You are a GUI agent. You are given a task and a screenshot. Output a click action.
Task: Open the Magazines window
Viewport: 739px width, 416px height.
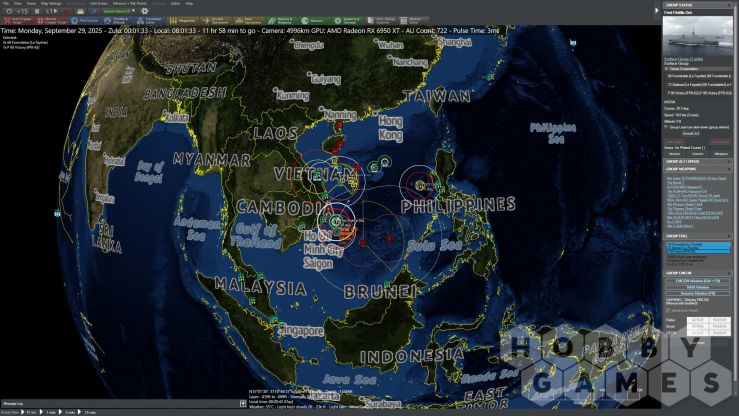pyautogui.click(x=183, y=21)
